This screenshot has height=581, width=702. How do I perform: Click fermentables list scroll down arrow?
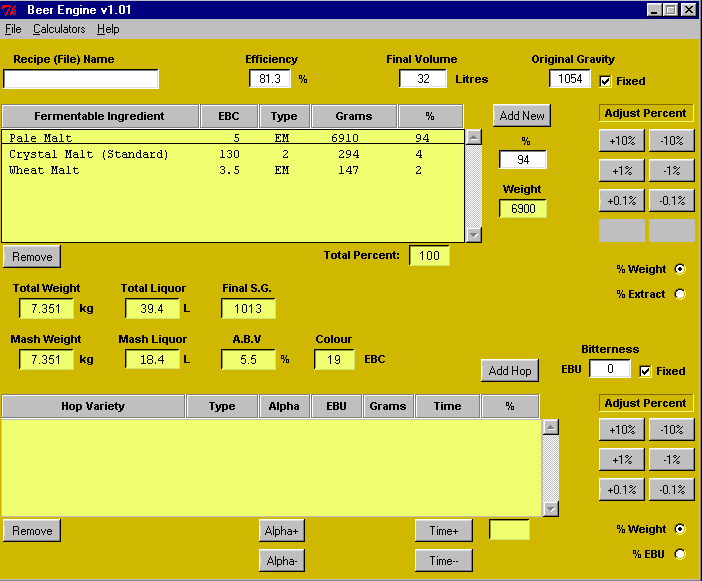click(x=474, y=235)
